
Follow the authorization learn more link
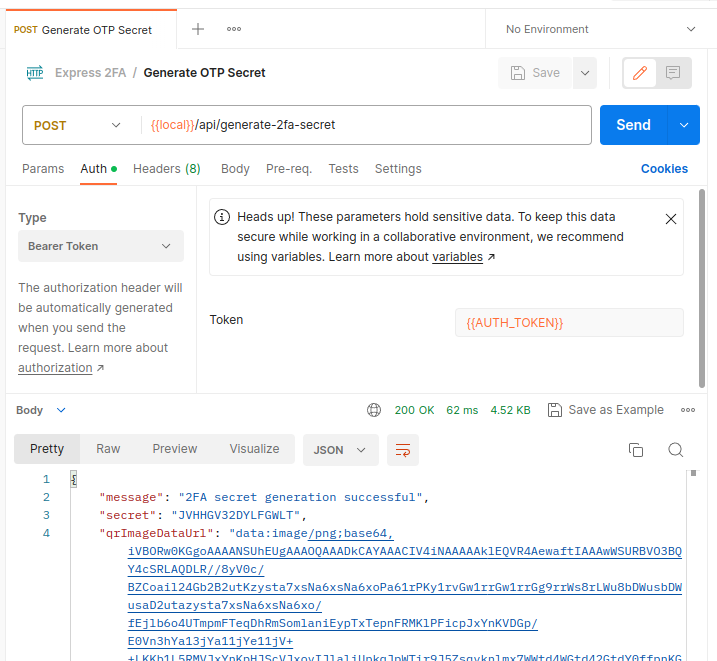point(55,368)
